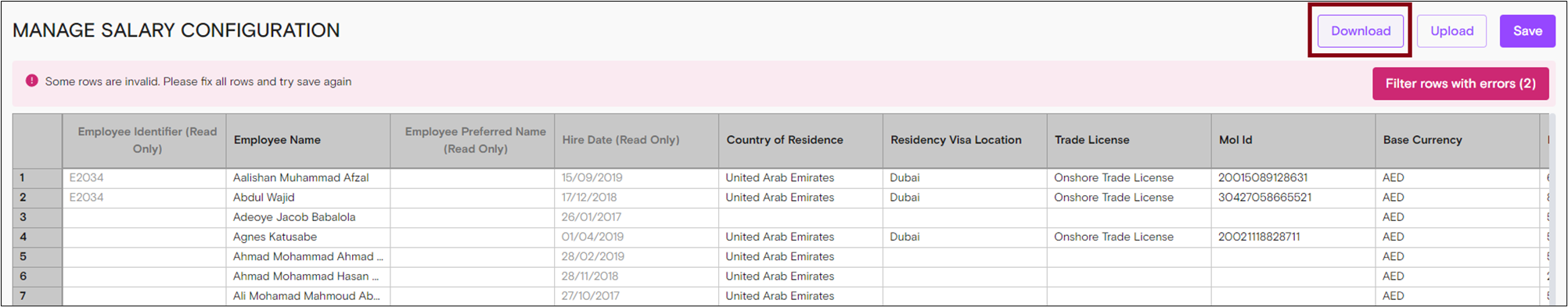
Task: Open the Upload option
Action: tap(1451, 31)
